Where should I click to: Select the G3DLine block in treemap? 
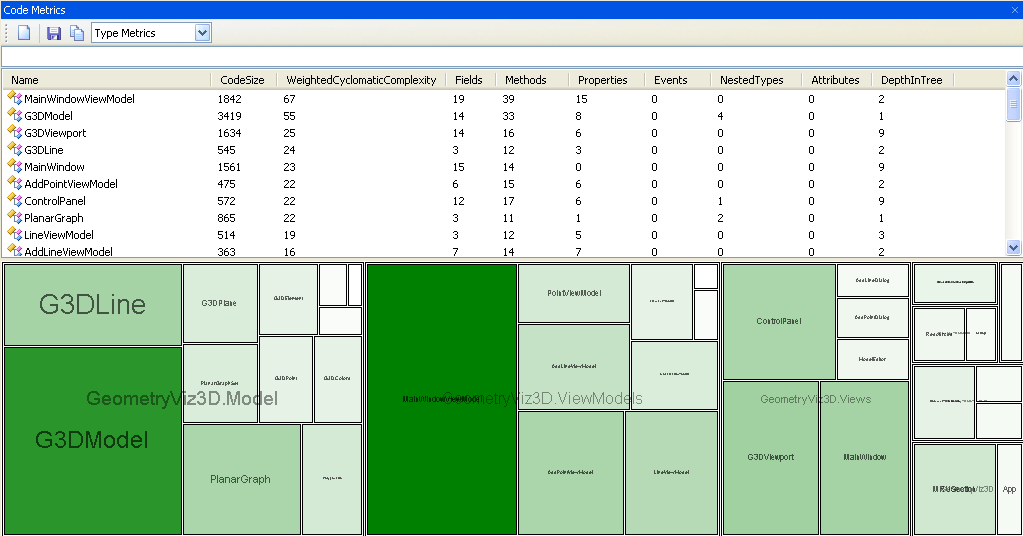pos(93,305)
